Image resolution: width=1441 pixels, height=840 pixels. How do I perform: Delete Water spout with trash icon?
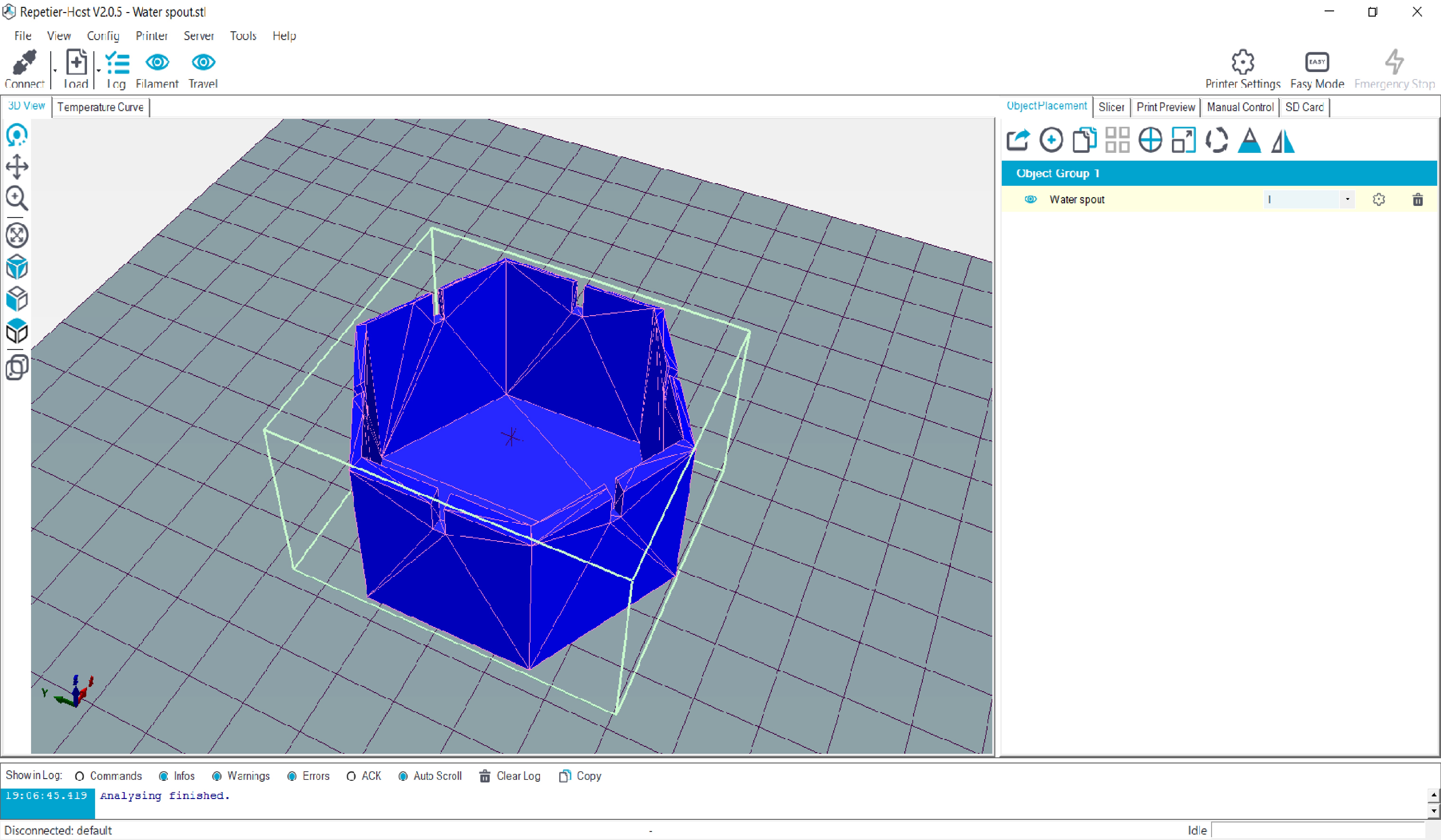click(x=1418, y=200)
